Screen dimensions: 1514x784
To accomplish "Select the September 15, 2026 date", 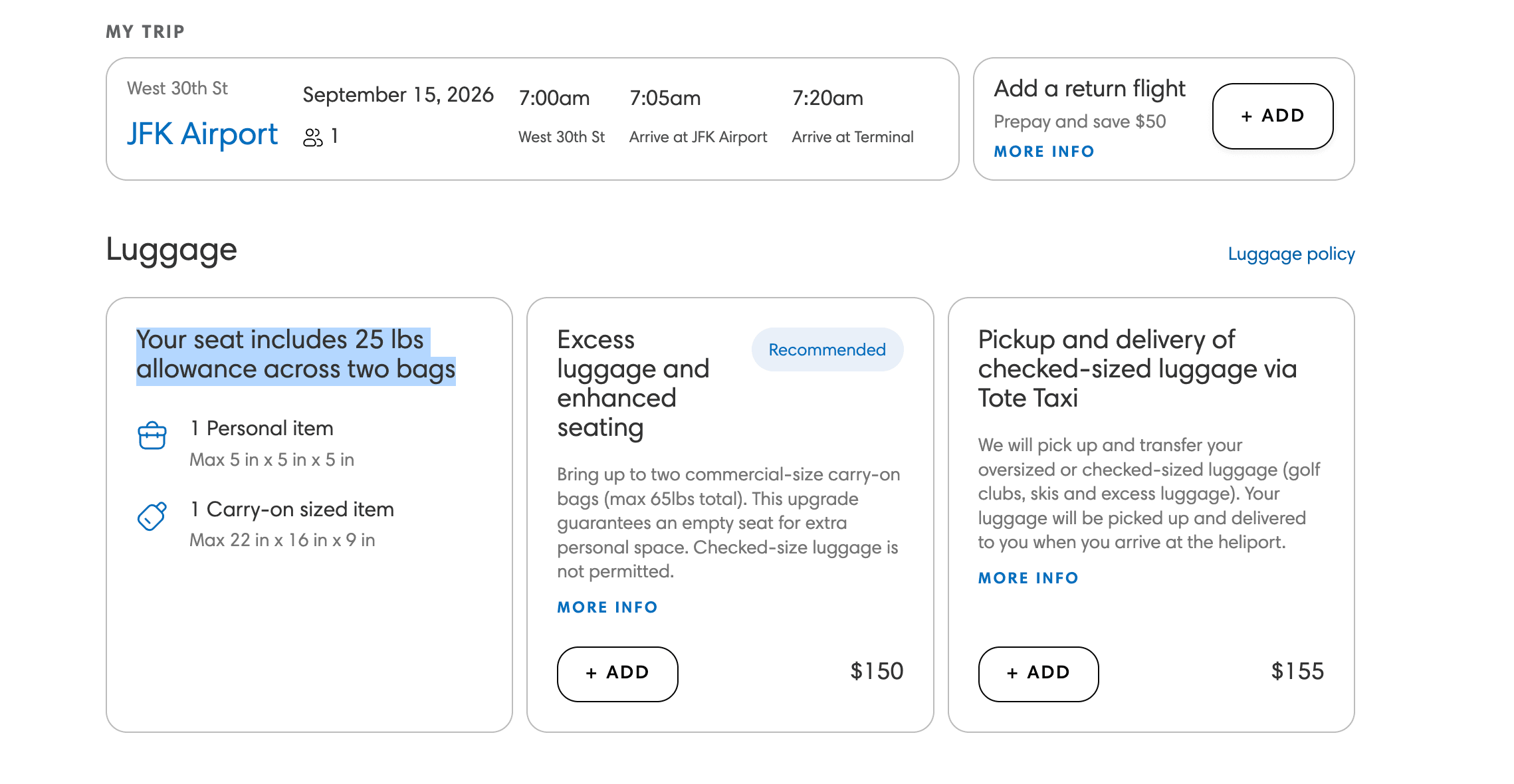I will 398,95.
